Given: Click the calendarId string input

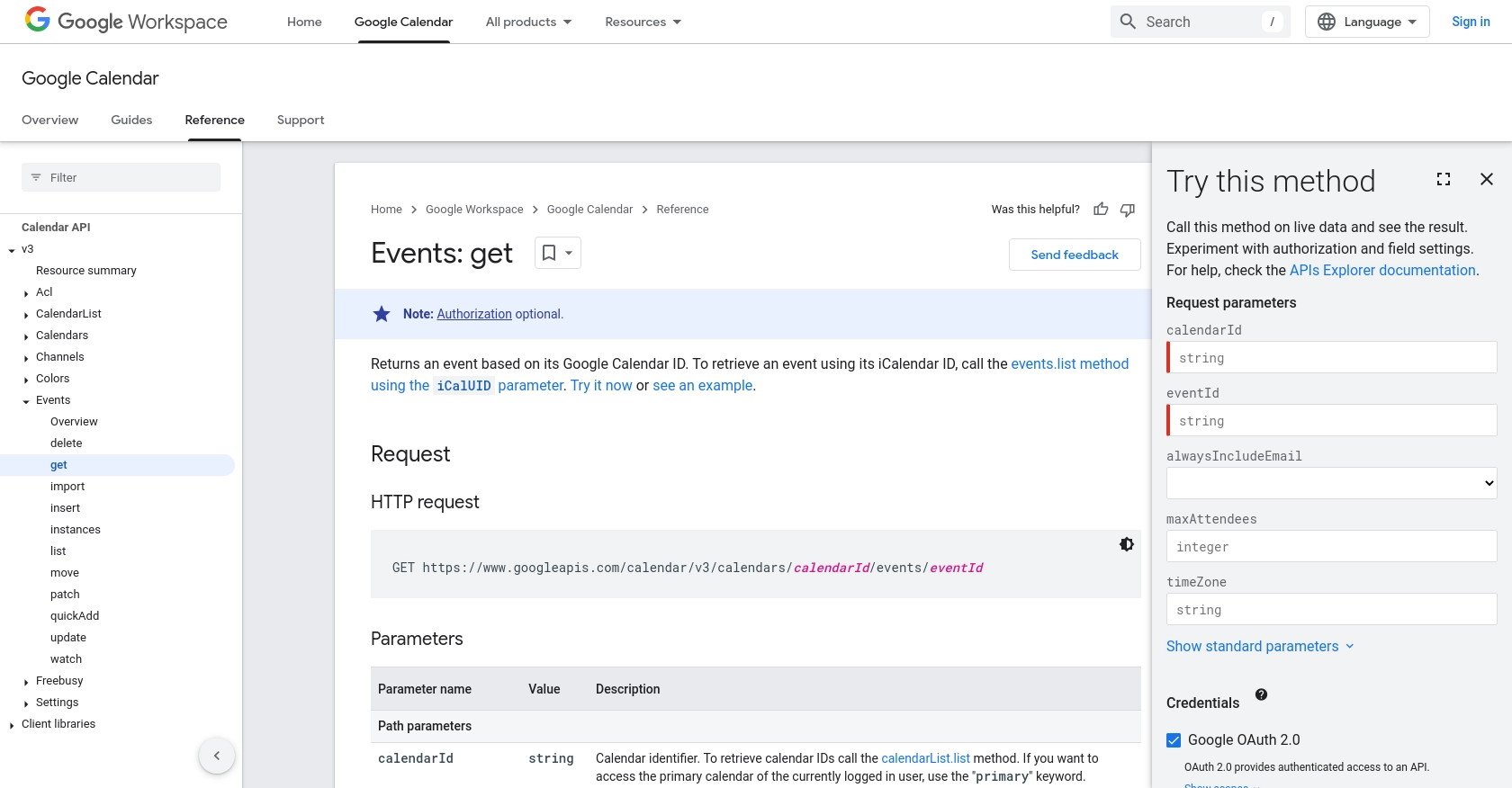Looking at the screenshot, I should tap(1332, 357).
